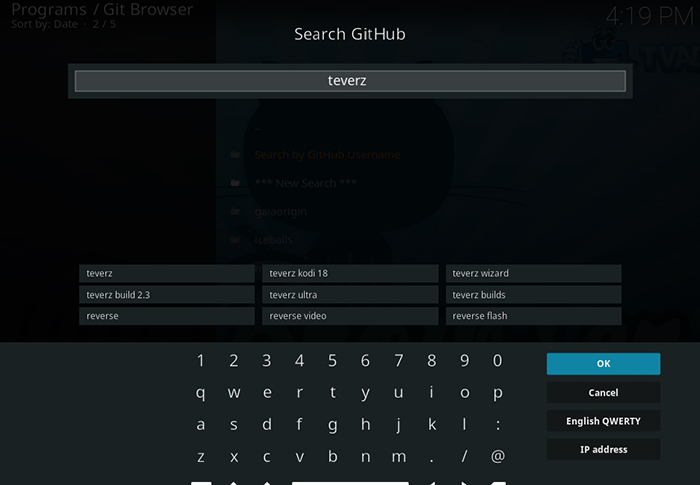Hit the u key on keyboard
The height and width of the screenshot is (485, 700).
point(399,393)
